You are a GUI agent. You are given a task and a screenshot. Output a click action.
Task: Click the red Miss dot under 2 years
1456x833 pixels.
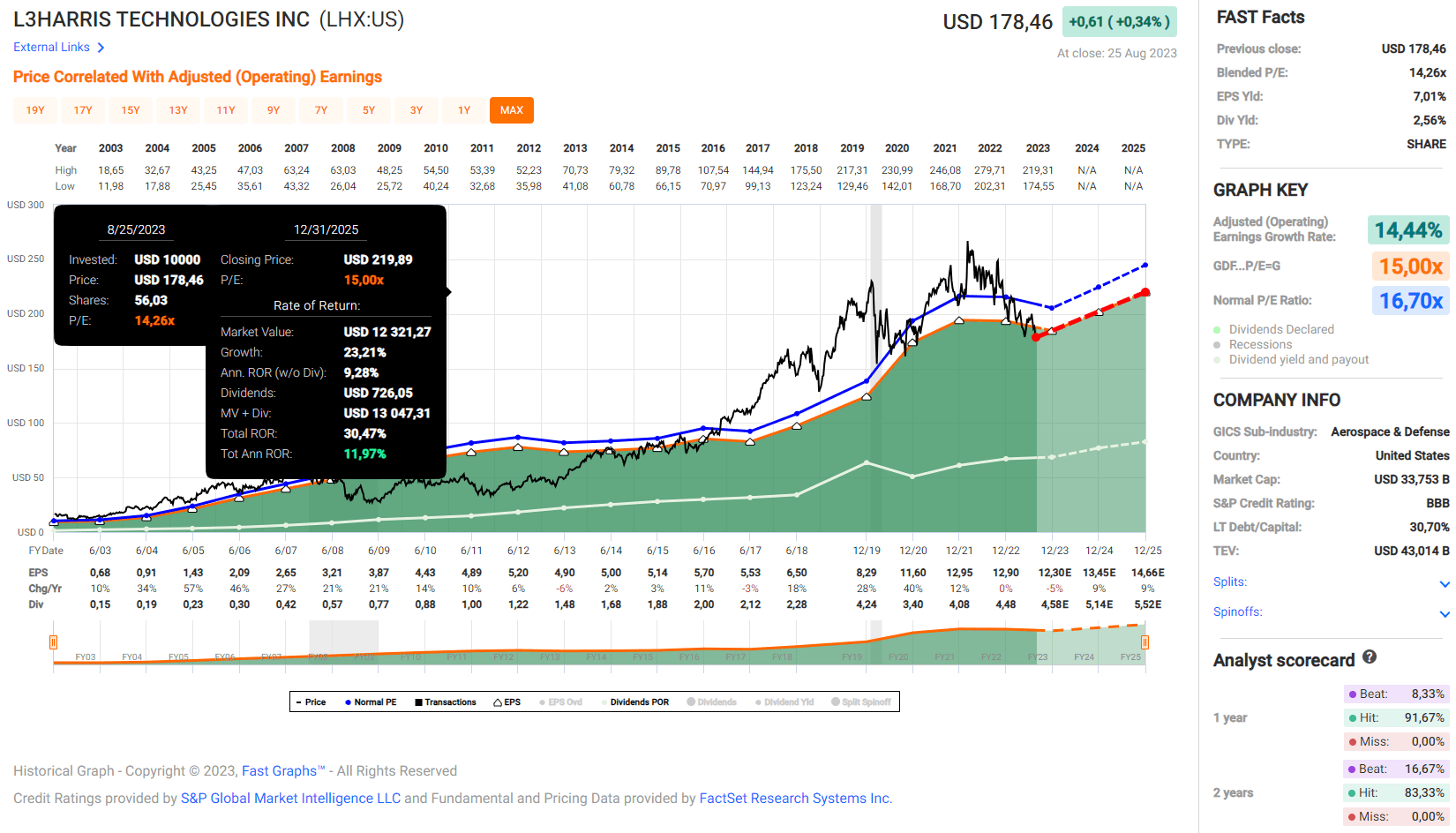1353,817
